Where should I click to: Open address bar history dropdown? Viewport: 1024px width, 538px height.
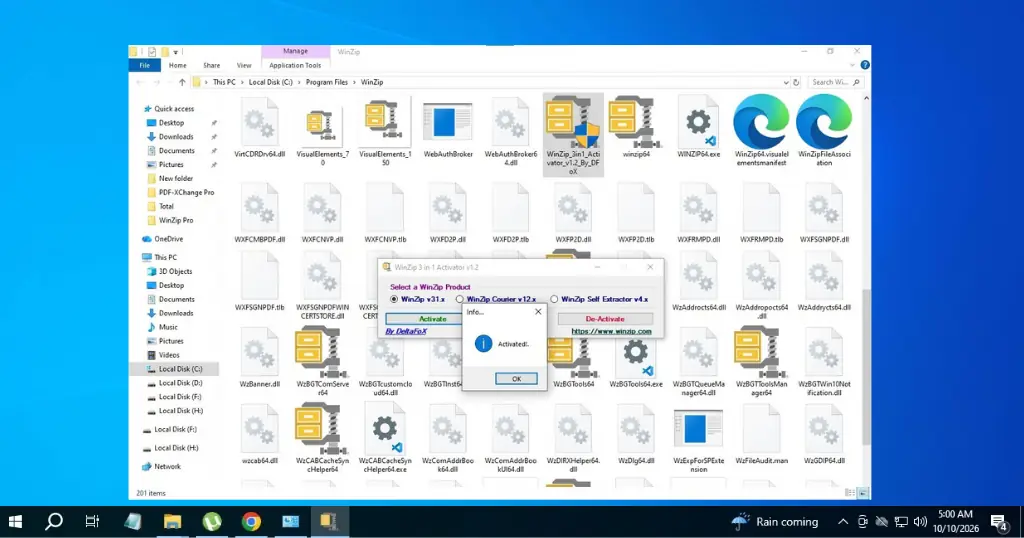click(786, 82)
